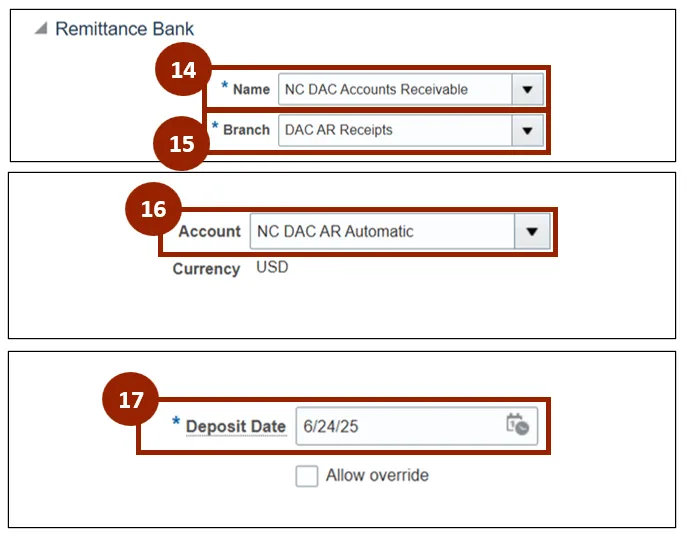Screen dimensions: 687x543
Task: Click the DAC AR Receipts branch field
Action: [392, 130]
